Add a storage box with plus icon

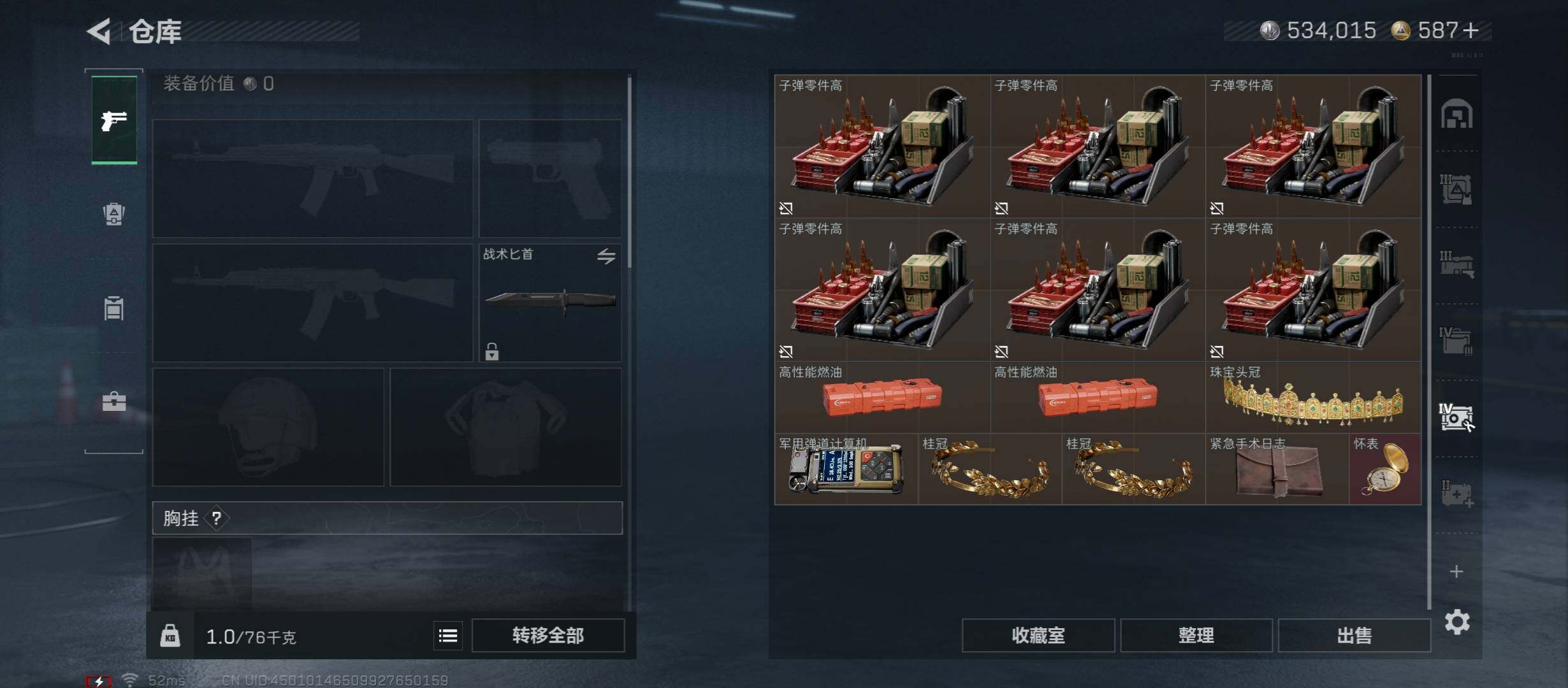[x=1456, y=571]
